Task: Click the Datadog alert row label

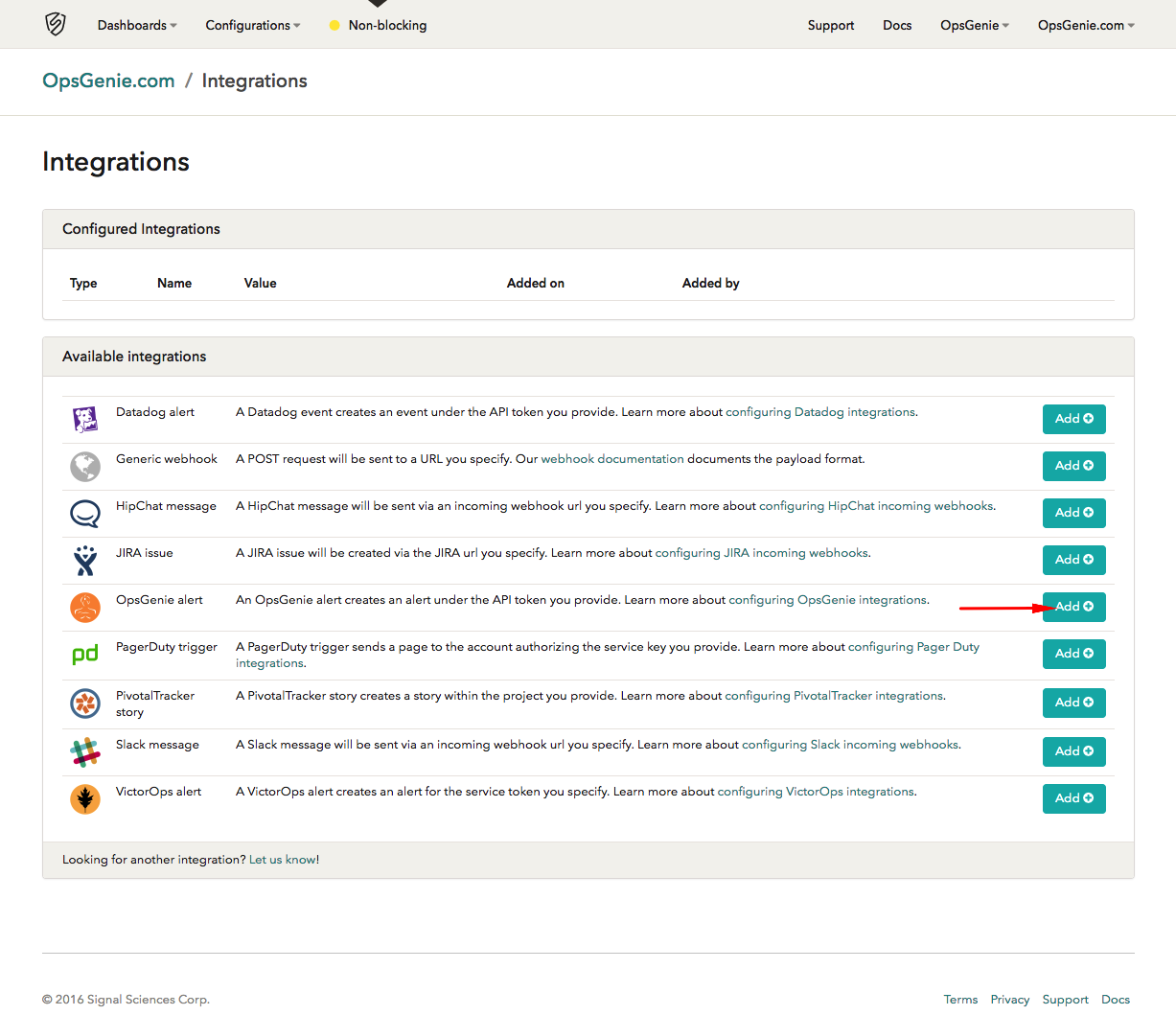Action: [155, 412]
